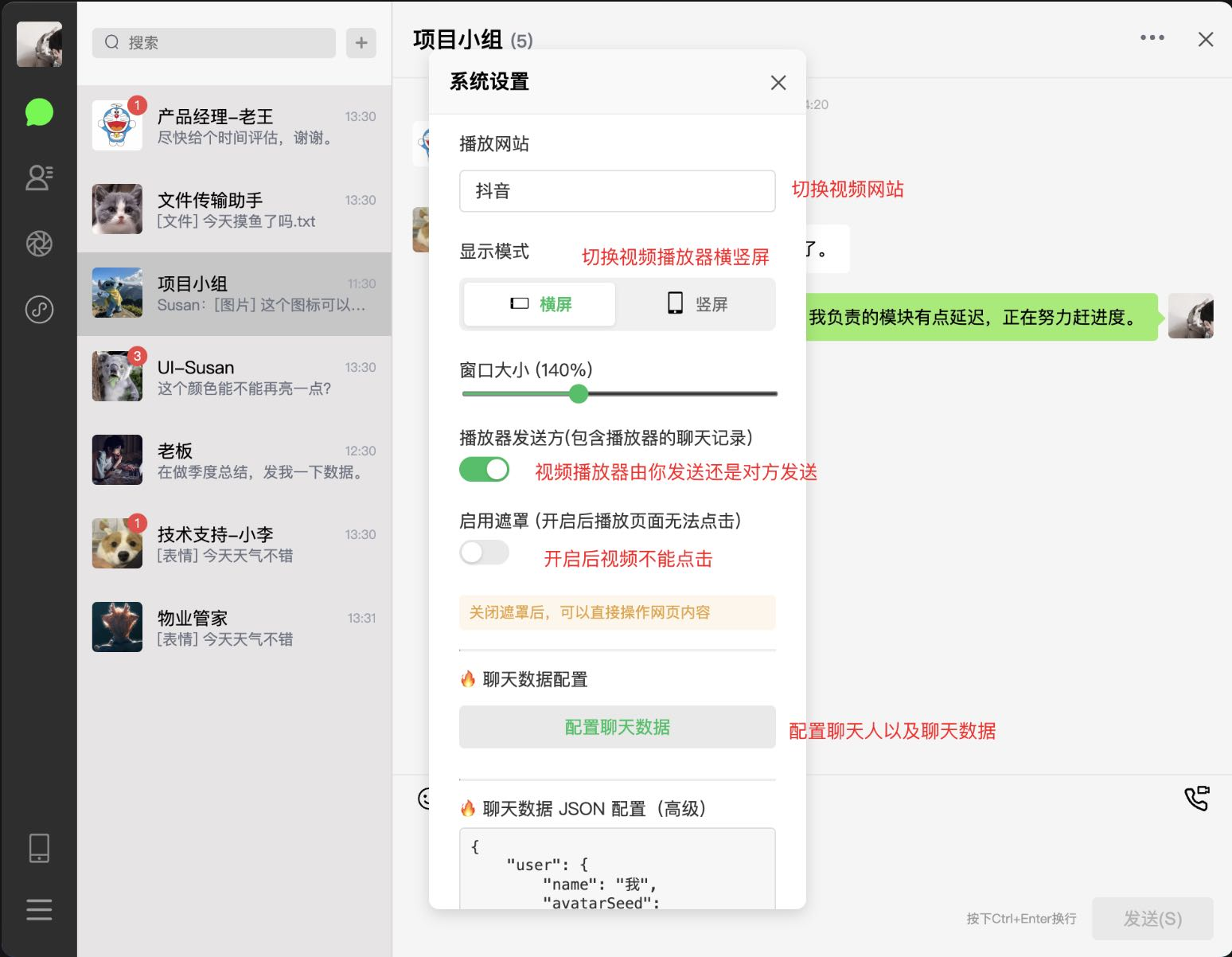Image resolution: width=1232 pixels, height=957 pixels.
Task: Enable the 启用遮罩 switch
Action: 484,552
